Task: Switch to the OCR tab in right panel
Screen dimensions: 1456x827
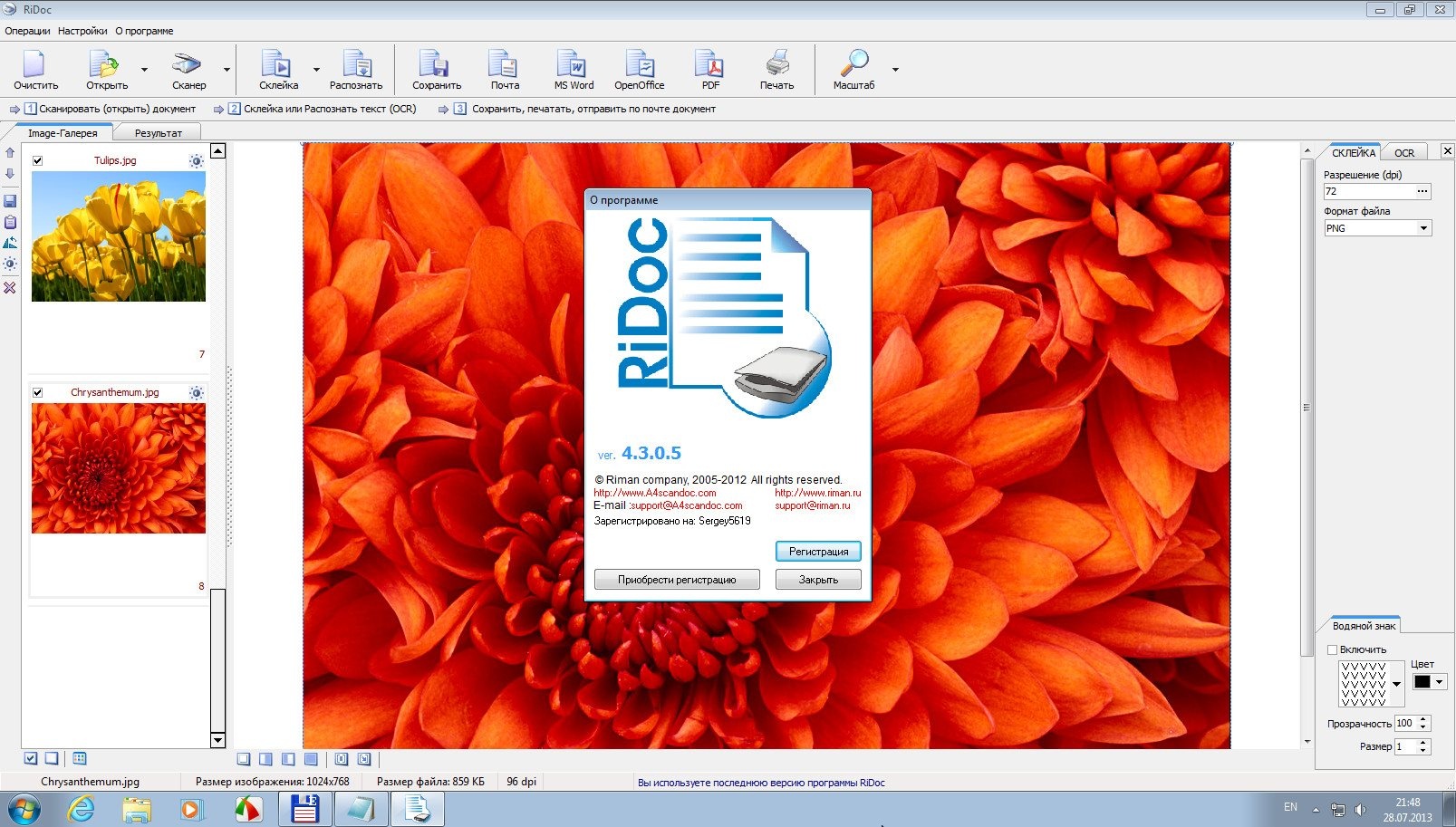Action: [1403, 153]
